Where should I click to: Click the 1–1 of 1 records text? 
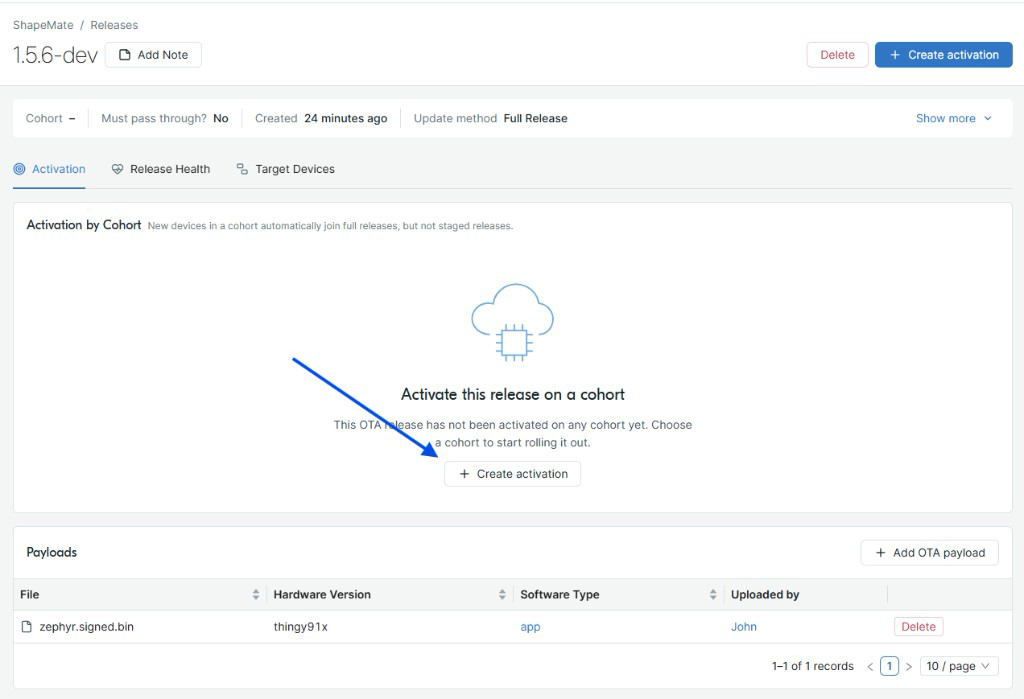click(x=812, y=666)
